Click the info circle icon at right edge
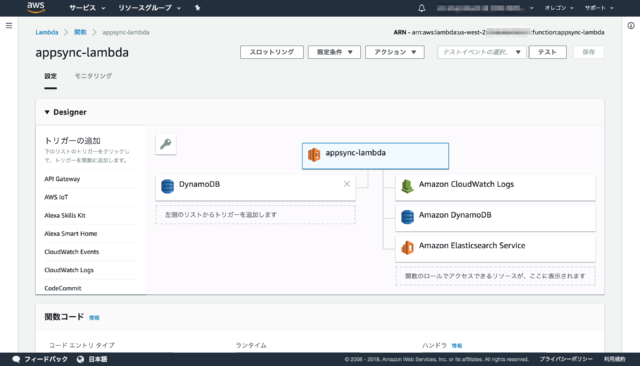 (631, 26)
